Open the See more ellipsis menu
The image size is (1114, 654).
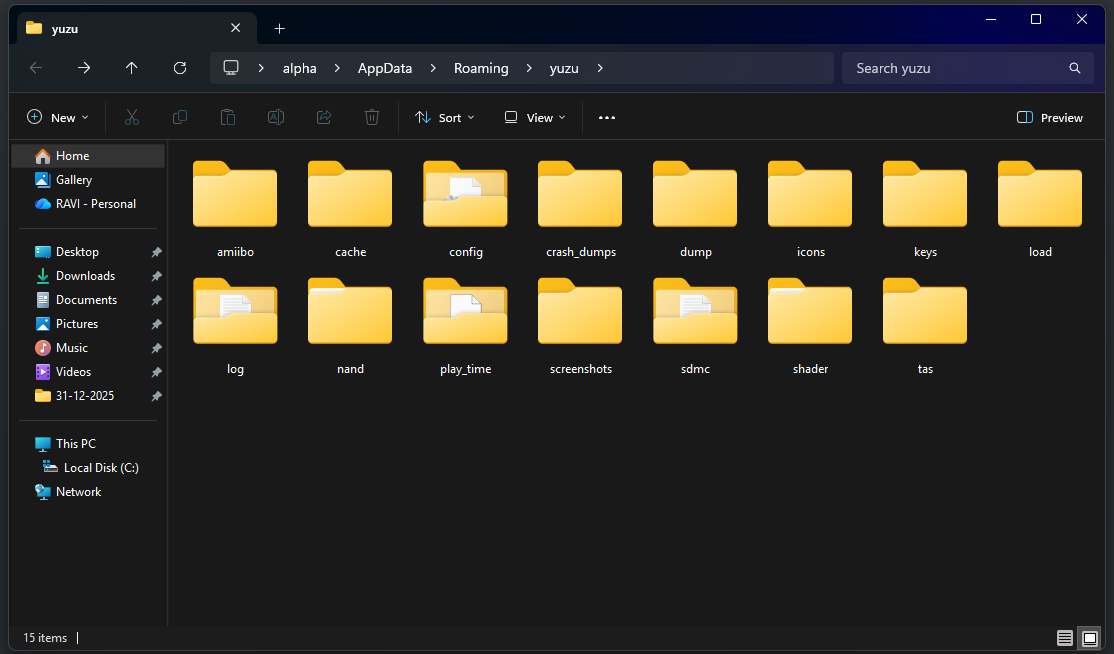click(x=606, y=117)
